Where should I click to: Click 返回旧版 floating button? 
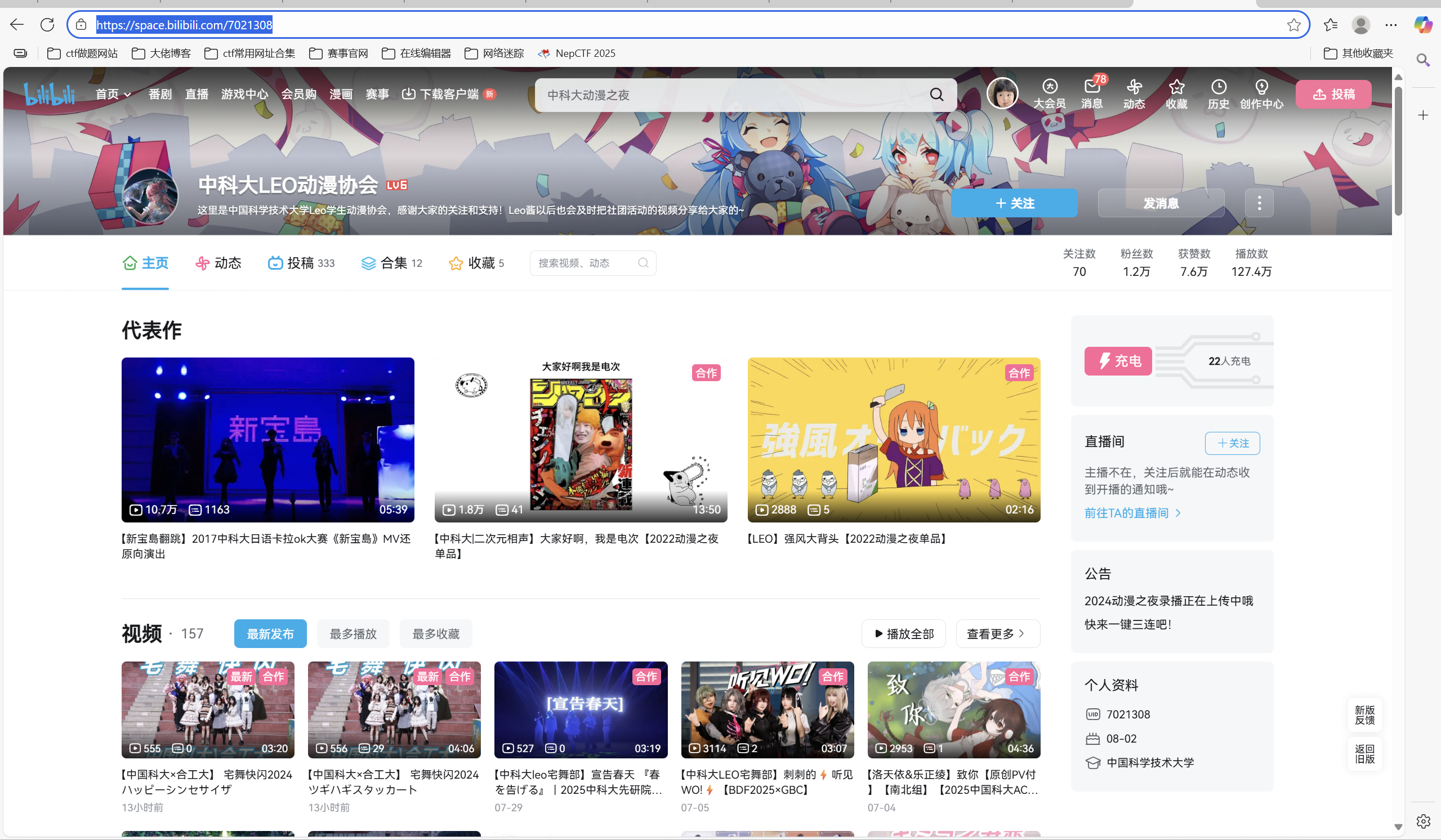(1364, 754)
